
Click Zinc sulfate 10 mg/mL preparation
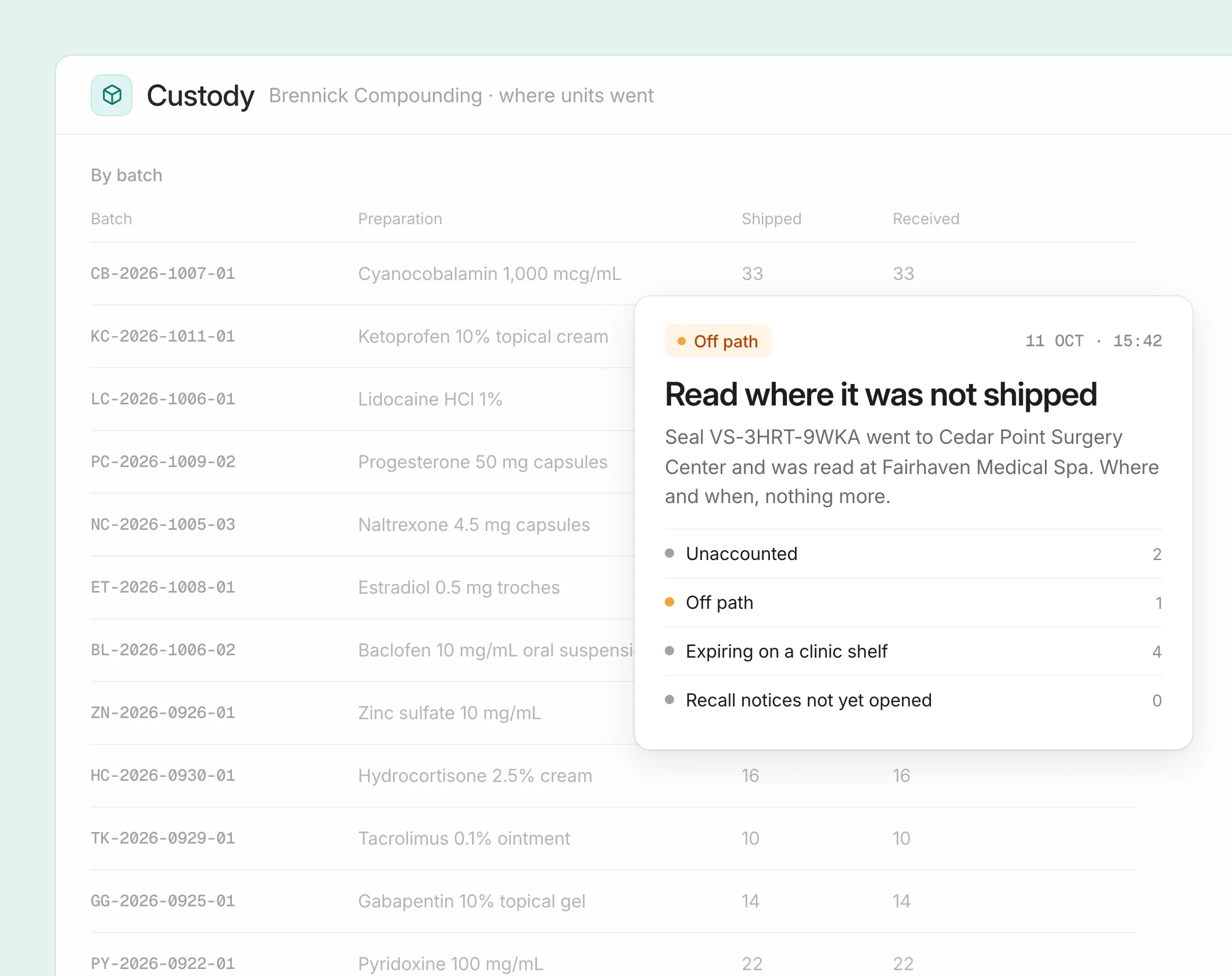pos(449,713)
